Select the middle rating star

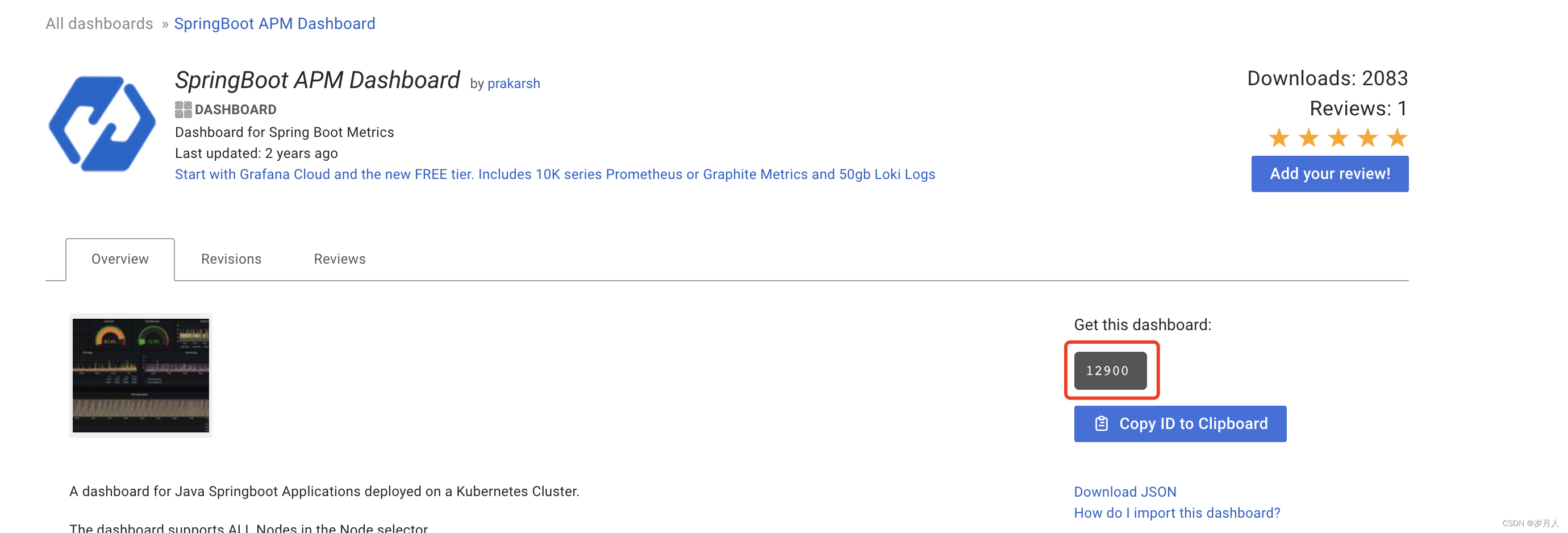pos(1339,138)
